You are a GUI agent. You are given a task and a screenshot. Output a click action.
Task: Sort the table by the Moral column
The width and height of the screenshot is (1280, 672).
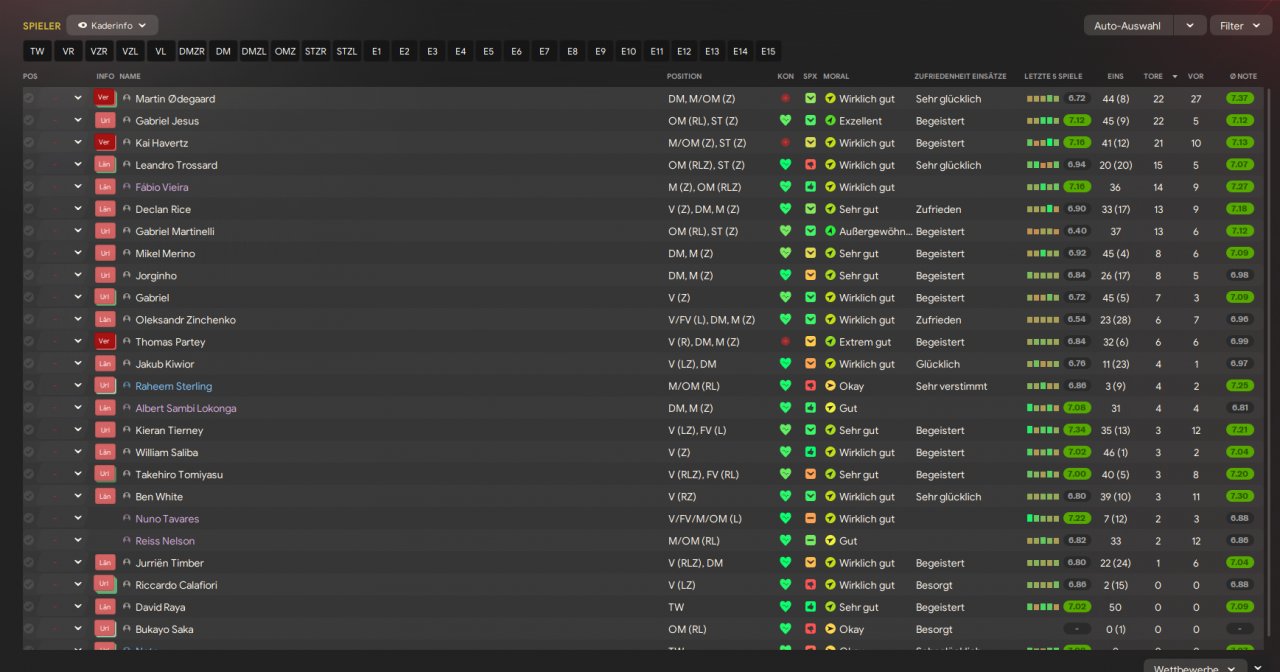[x=836, y=76]
